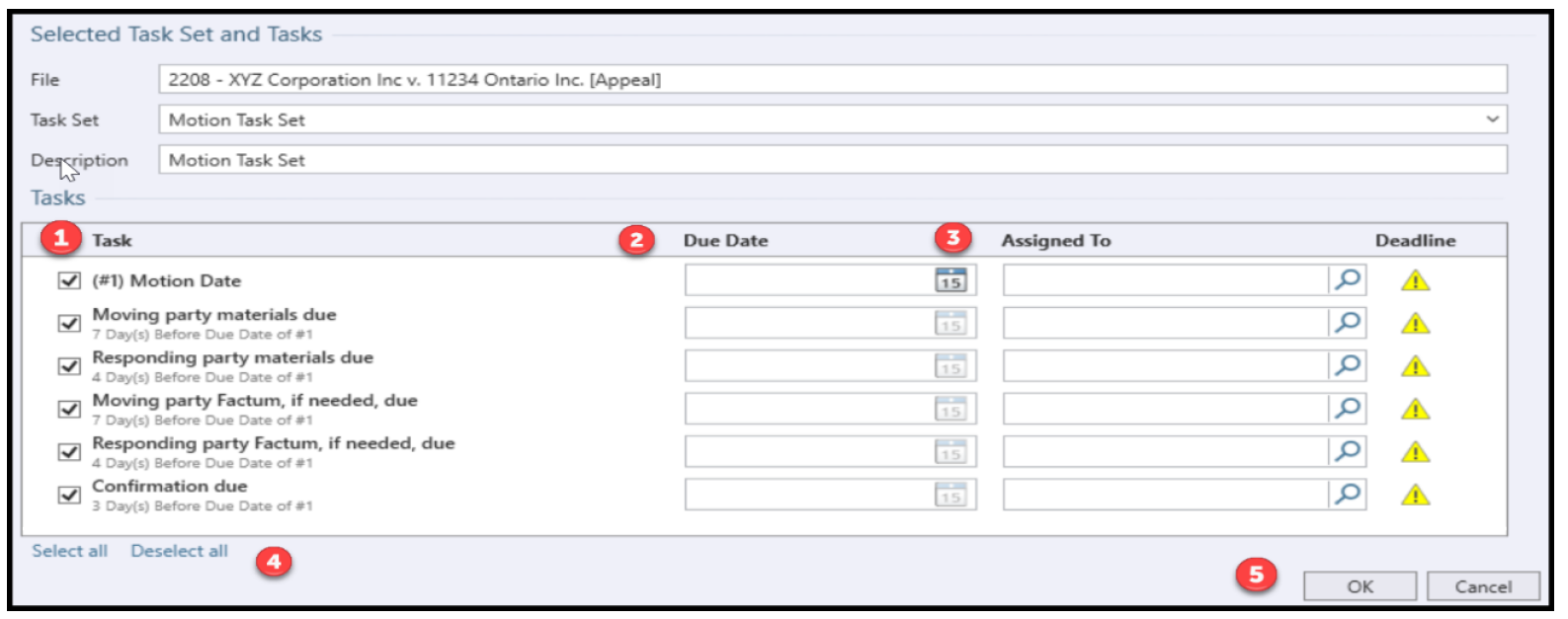Click the Assigned To column header
Image resolution: width=1568 pixels, height=619 pixels.
tap(1056, 240)
